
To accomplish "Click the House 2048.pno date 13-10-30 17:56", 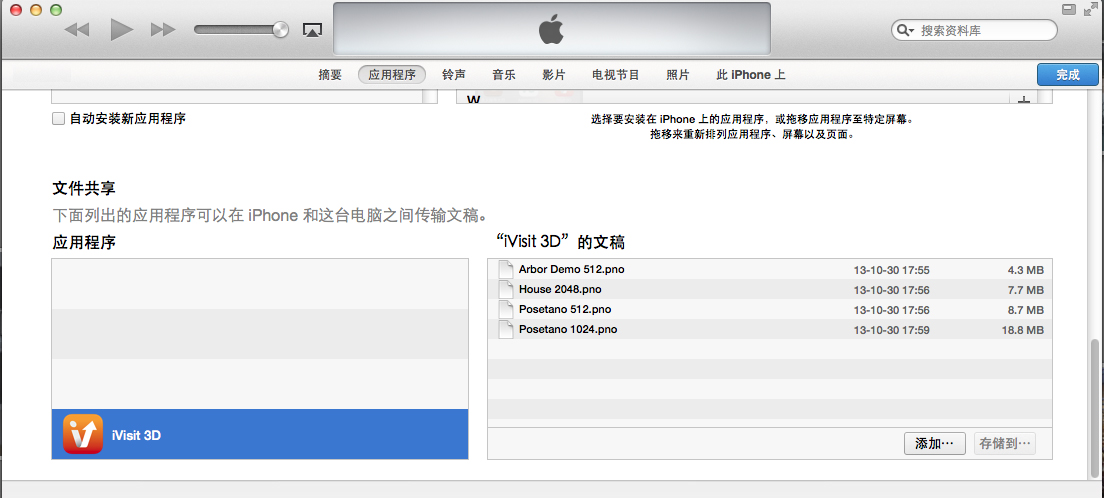I will click(891, 290).
